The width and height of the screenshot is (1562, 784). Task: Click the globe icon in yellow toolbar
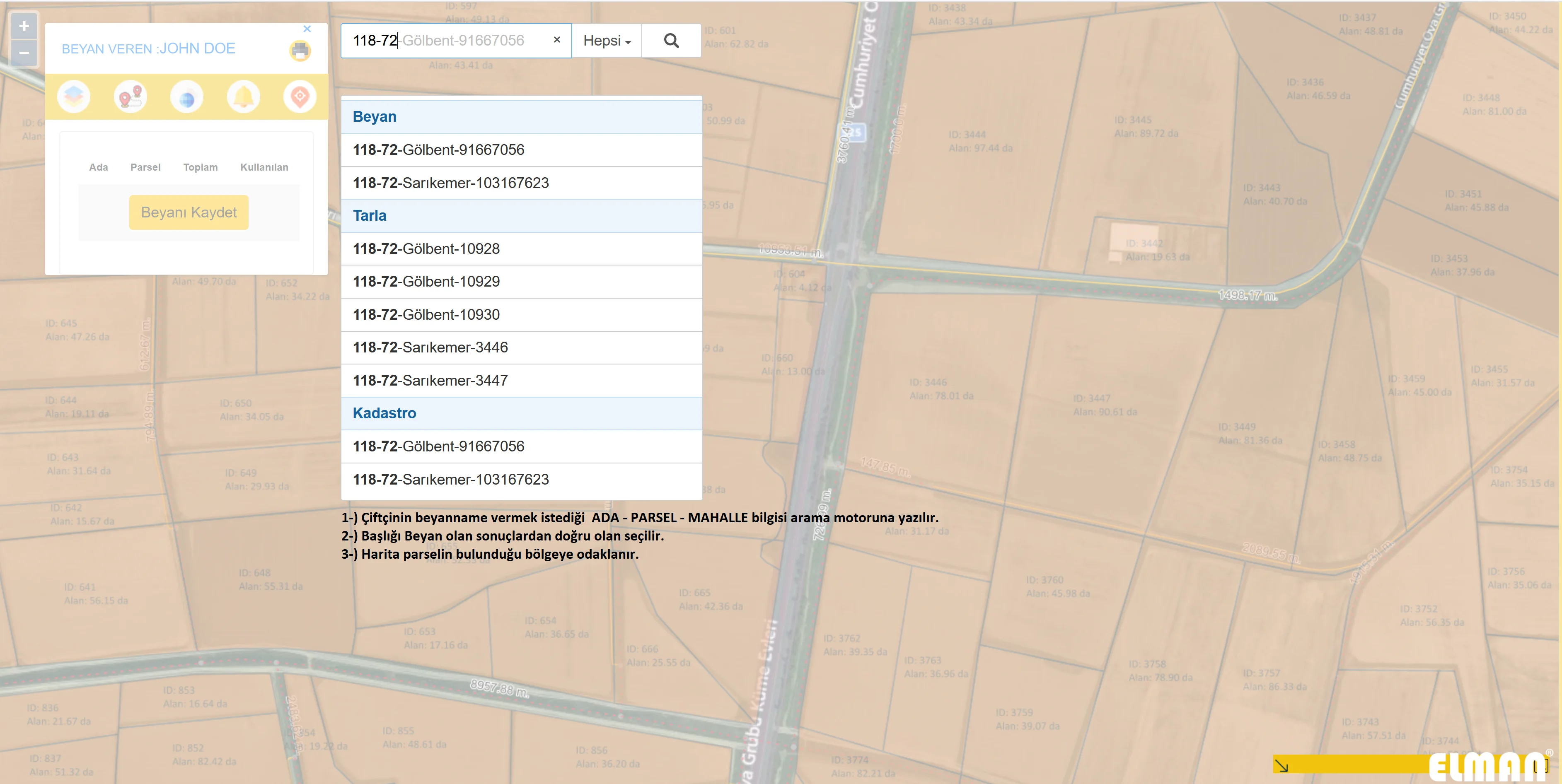[187, 97]
